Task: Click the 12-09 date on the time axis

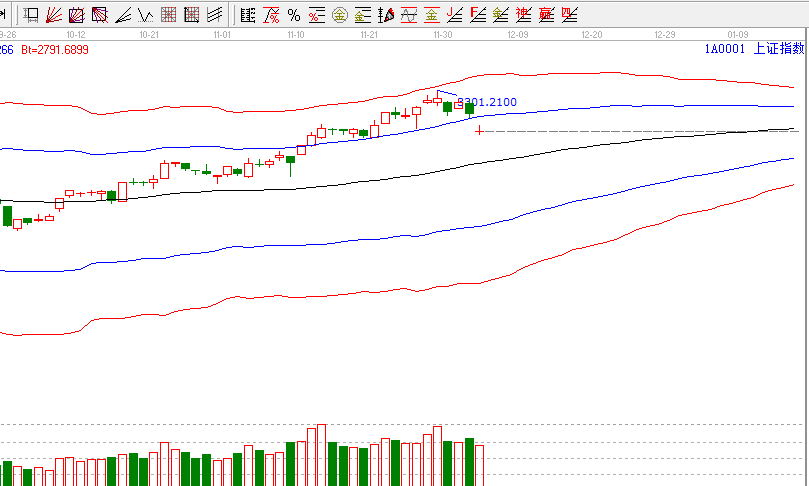Action: pyautogui.click(x=517, y=34)
